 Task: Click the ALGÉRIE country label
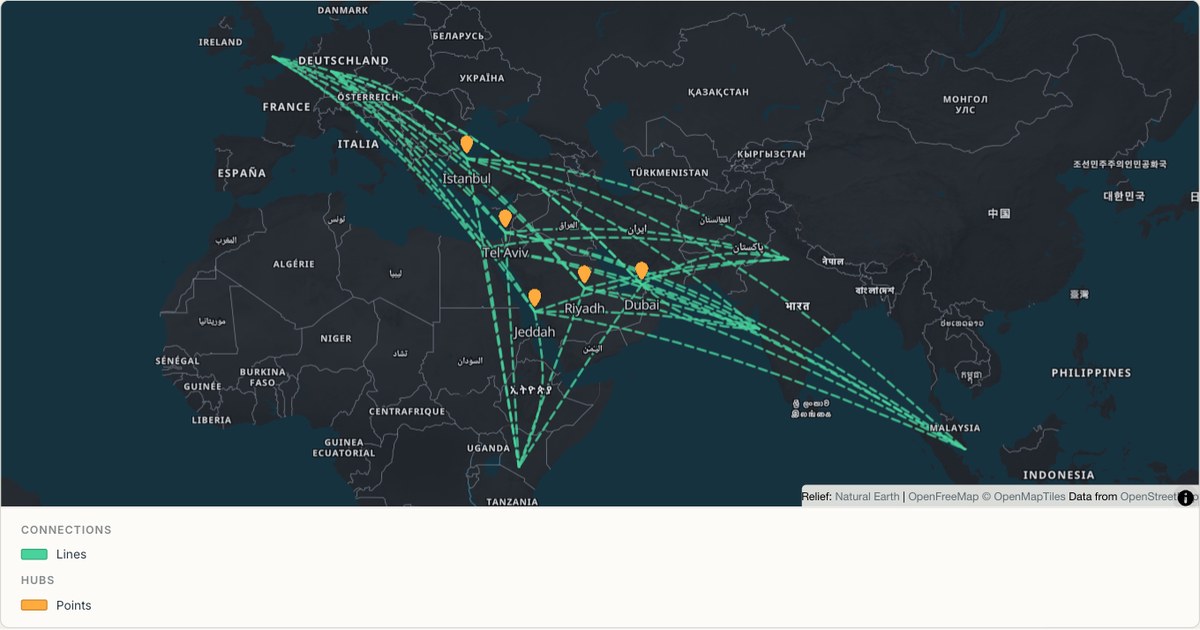pos(294,264)
